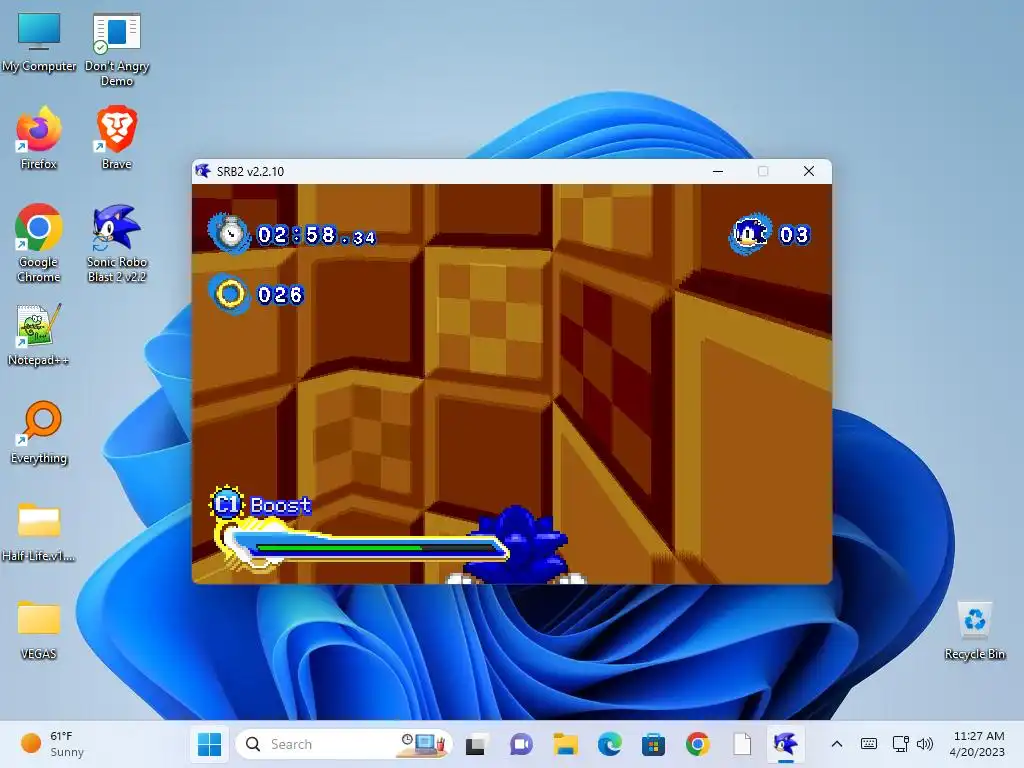Open Microsoft Store from taskbar
This screenshot has height=768, width=1024.
tap(653, 744)
